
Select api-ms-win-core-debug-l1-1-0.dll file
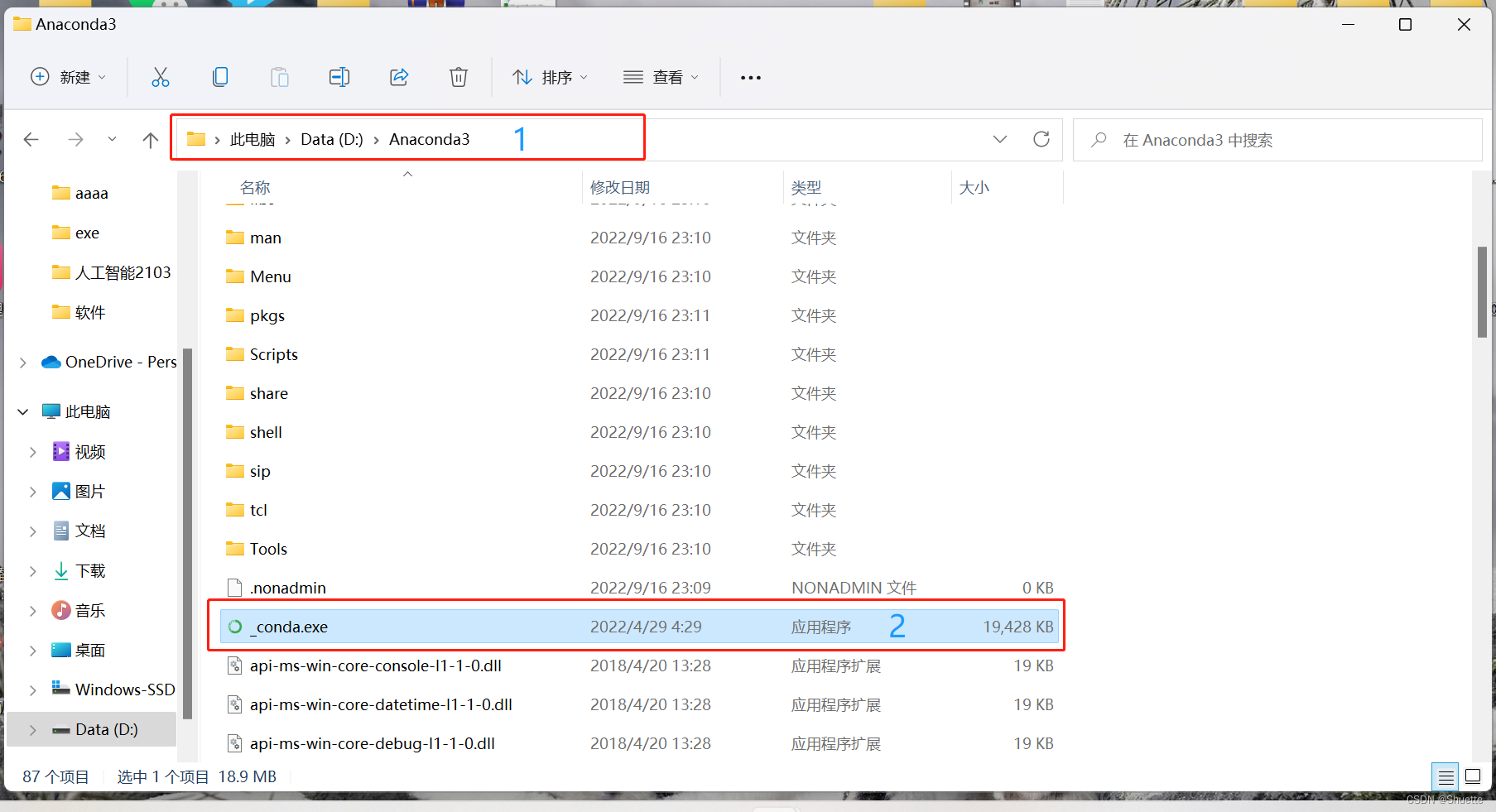point(373,743)
